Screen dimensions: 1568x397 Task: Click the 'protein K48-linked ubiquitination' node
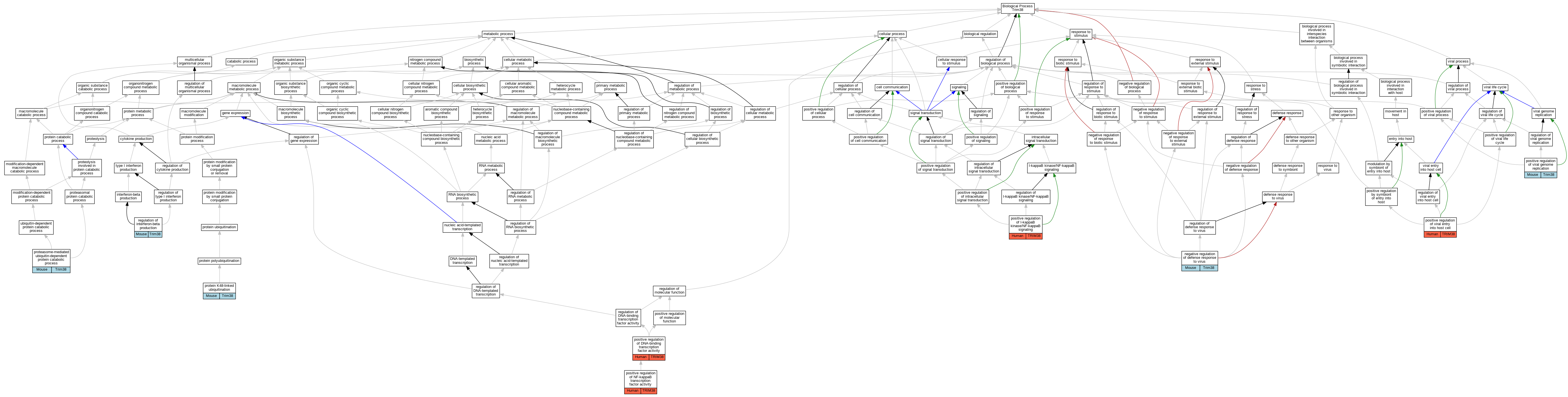coord(219,287)
